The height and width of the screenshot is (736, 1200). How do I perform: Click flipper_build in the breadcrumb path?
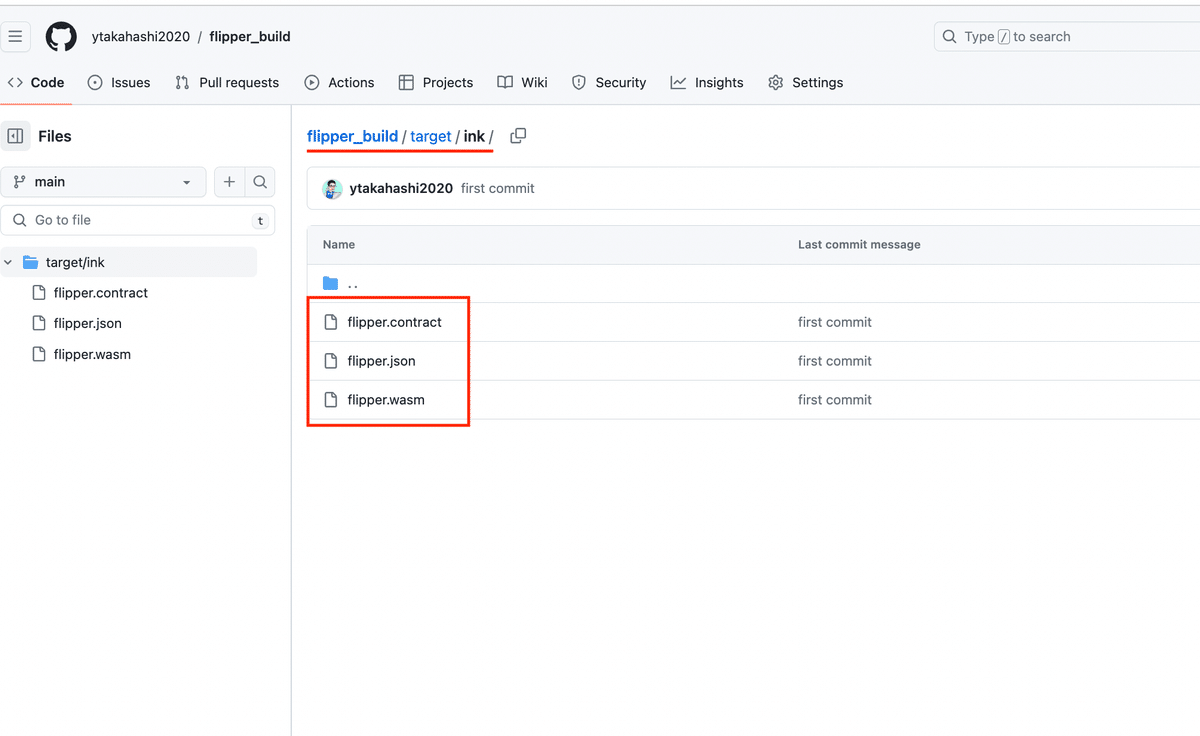tap(353, 136)
